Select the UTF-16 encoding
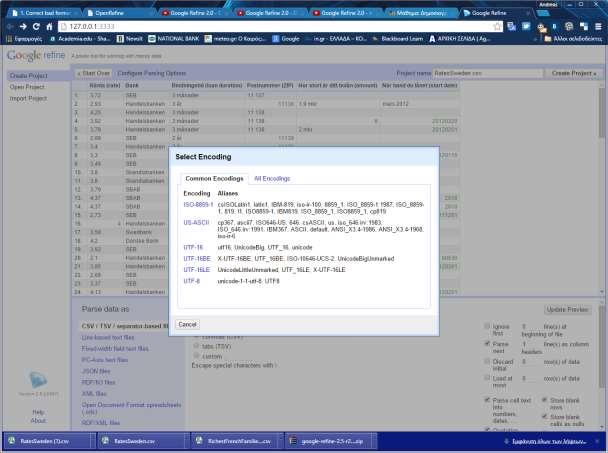The width and height of the screenshot is (608, 453). 193,247
